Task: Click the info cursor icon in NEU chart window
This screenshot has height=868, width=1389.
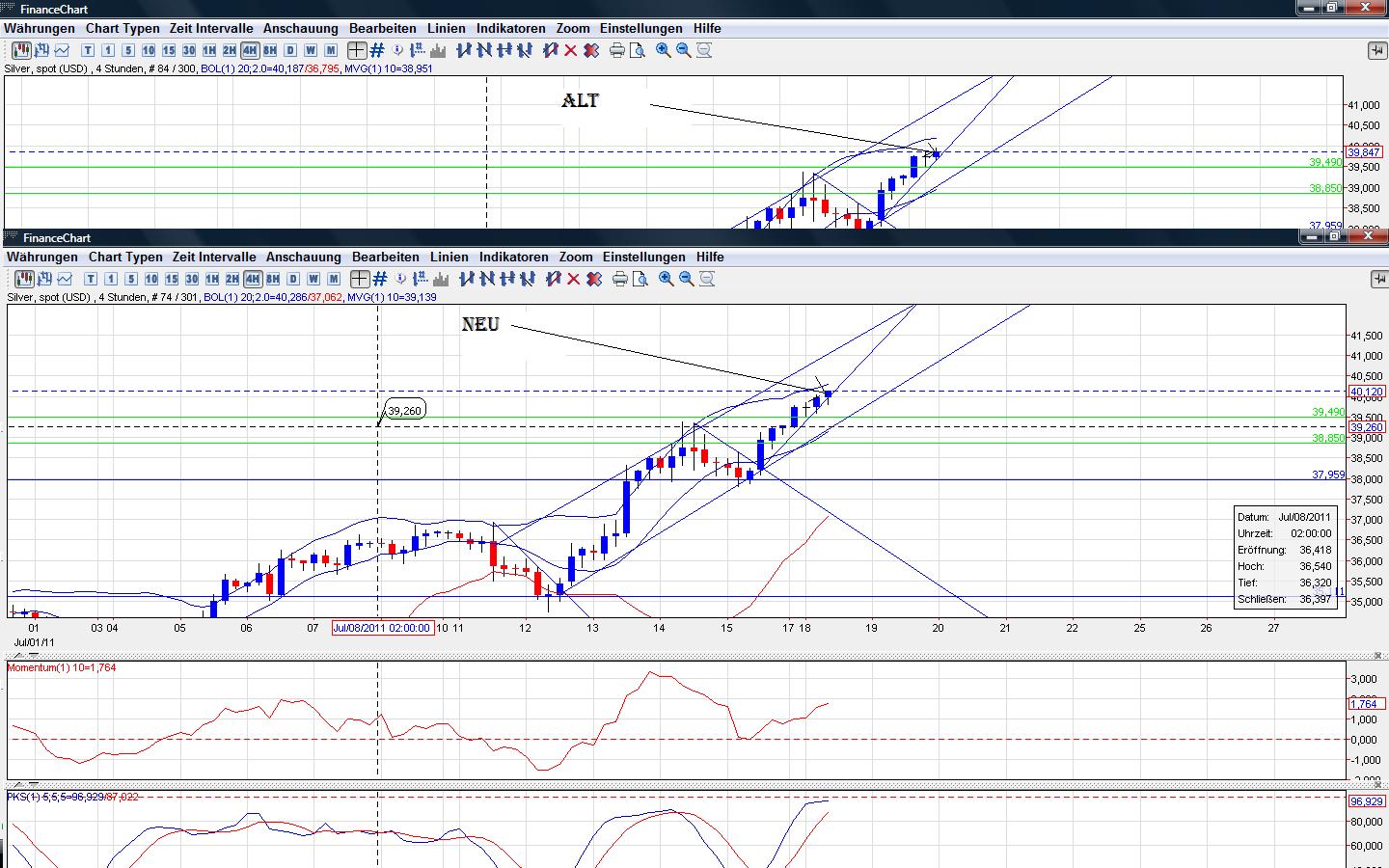Action: point(400,279)
